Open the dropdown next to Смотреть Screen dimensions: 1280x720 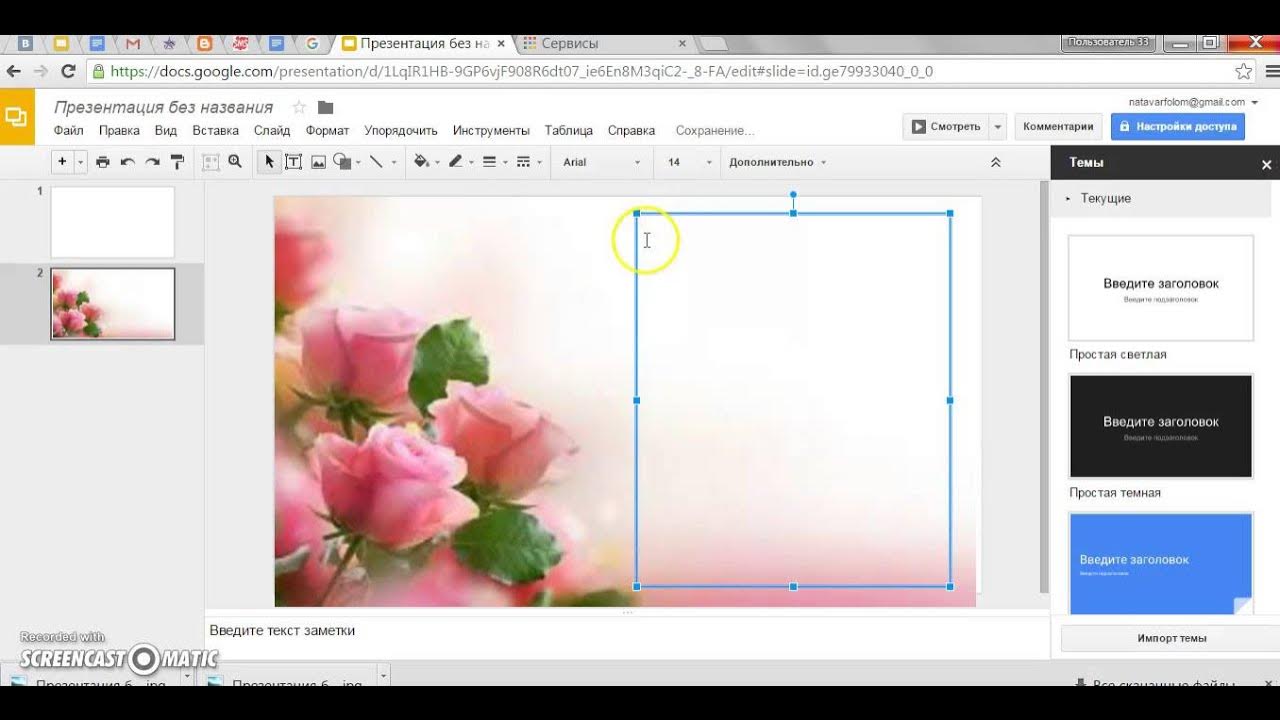(x=997, y=126)
